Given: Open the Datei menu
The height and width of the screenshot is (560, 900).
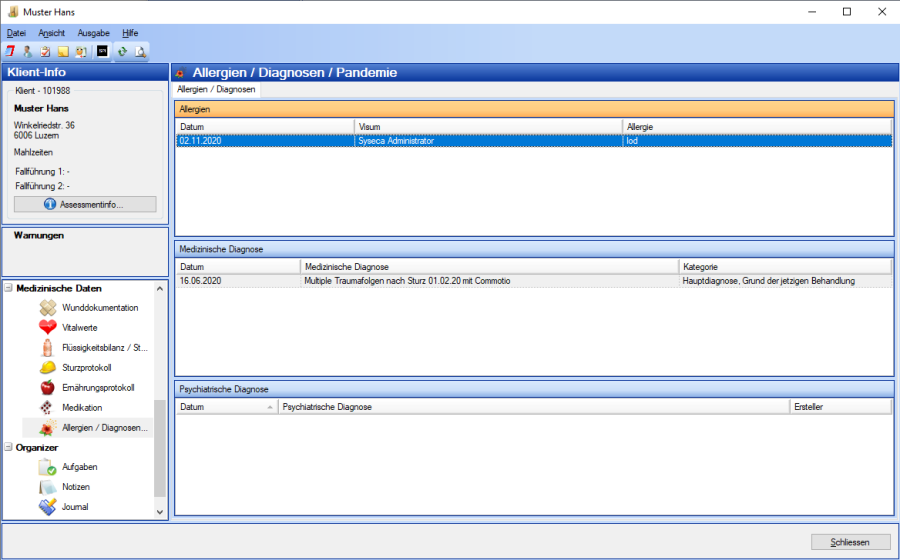Looking at the screenshot, I should click(16, 33).
